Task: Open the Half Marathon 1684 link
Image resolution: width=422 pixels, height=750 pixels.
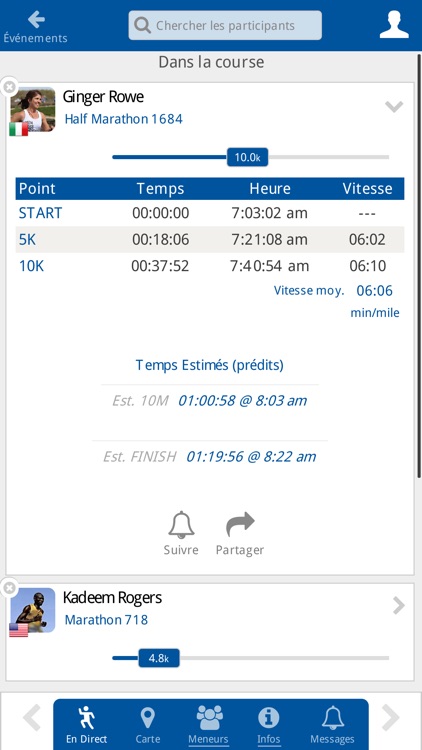Action: [123, 119]
